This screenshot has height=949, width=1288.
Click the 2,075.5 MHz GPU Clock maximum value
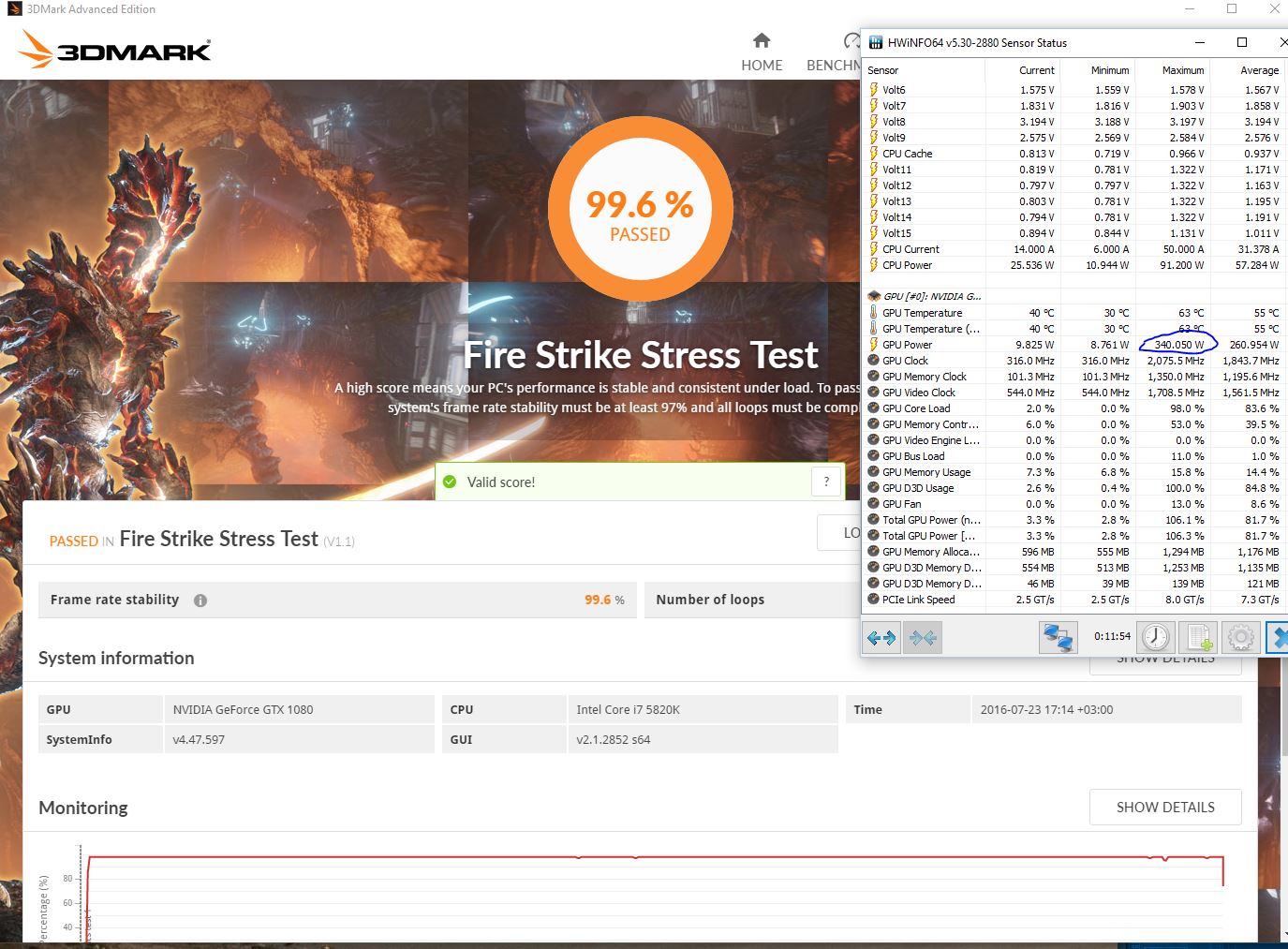1177,361
